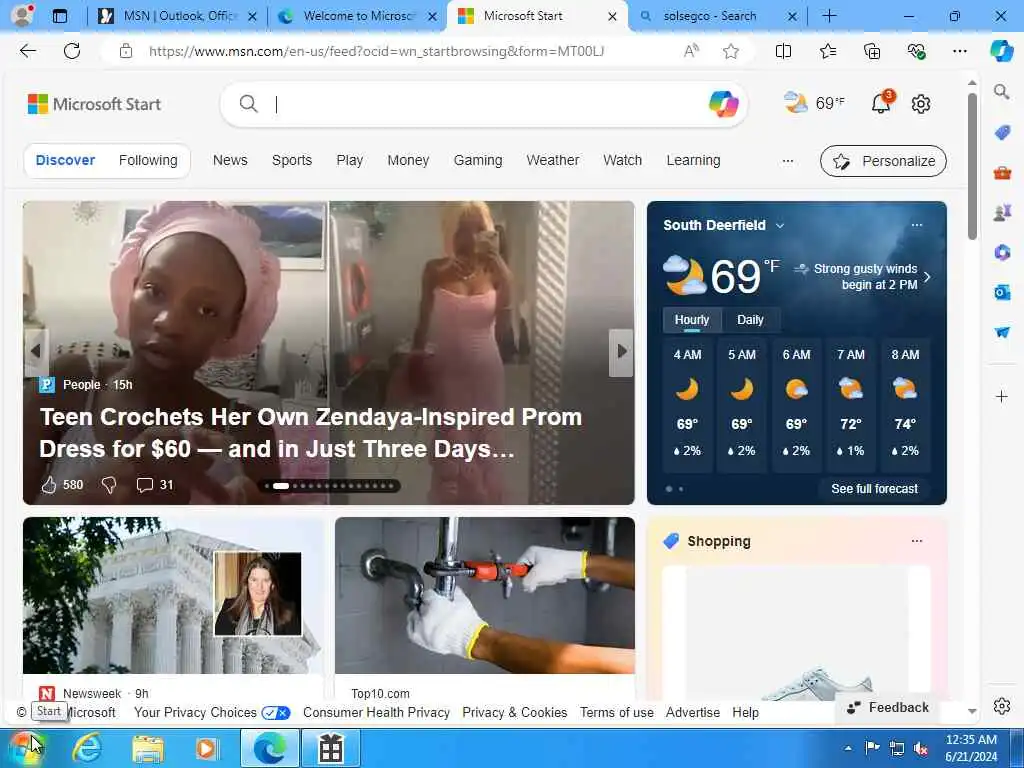Viewport: 1024px width, 768px height.
Task: View site information lock icon
Action: [126, 51]
